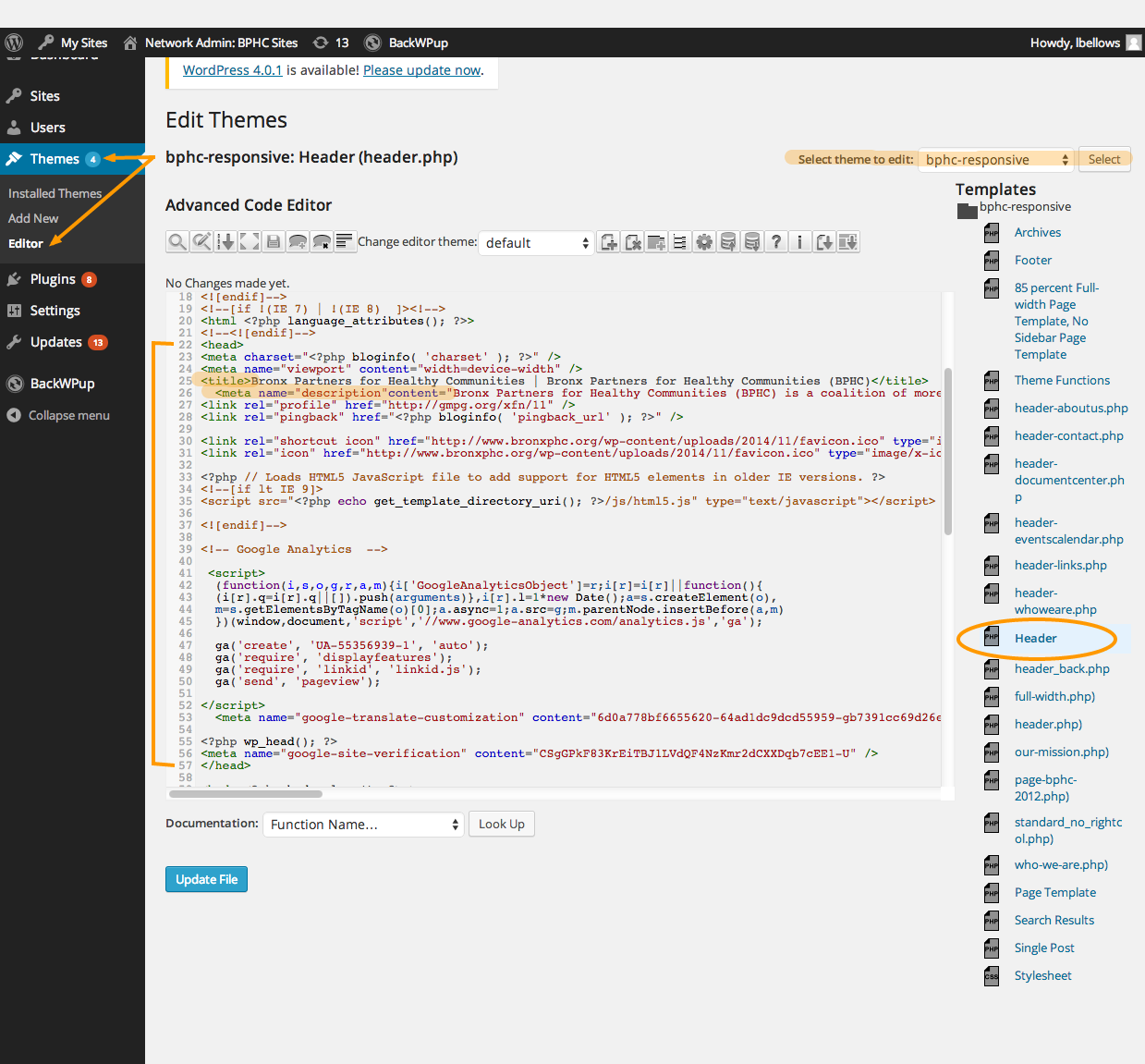This screenshot has width=1145, height=1064.
Task: Click the info 'i' toolbar icon
Action: (800, 242)
